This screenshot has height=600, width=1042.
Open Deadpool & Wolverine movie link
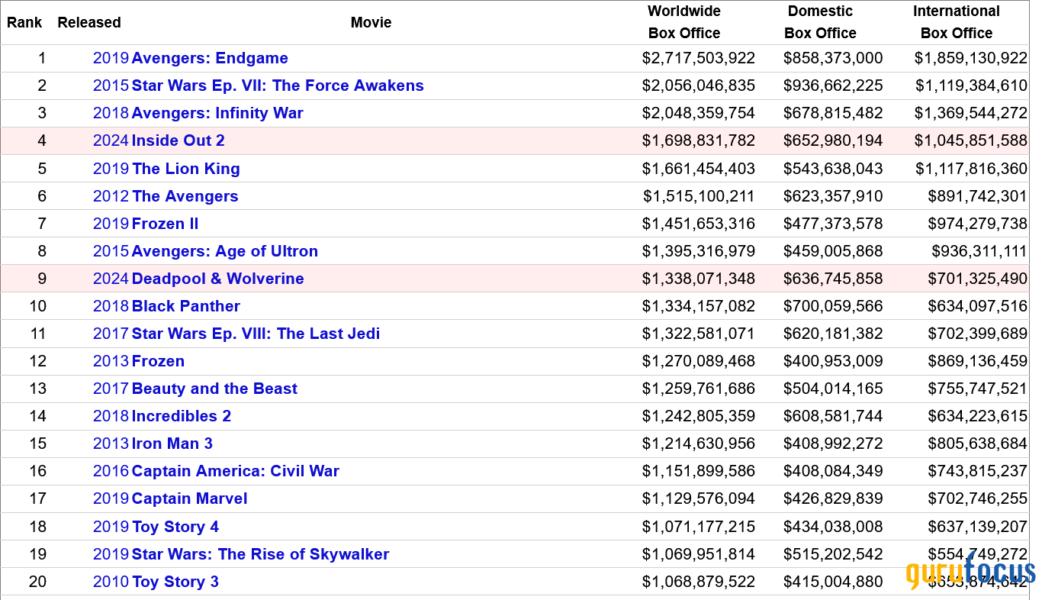click(x=218, y=278)
